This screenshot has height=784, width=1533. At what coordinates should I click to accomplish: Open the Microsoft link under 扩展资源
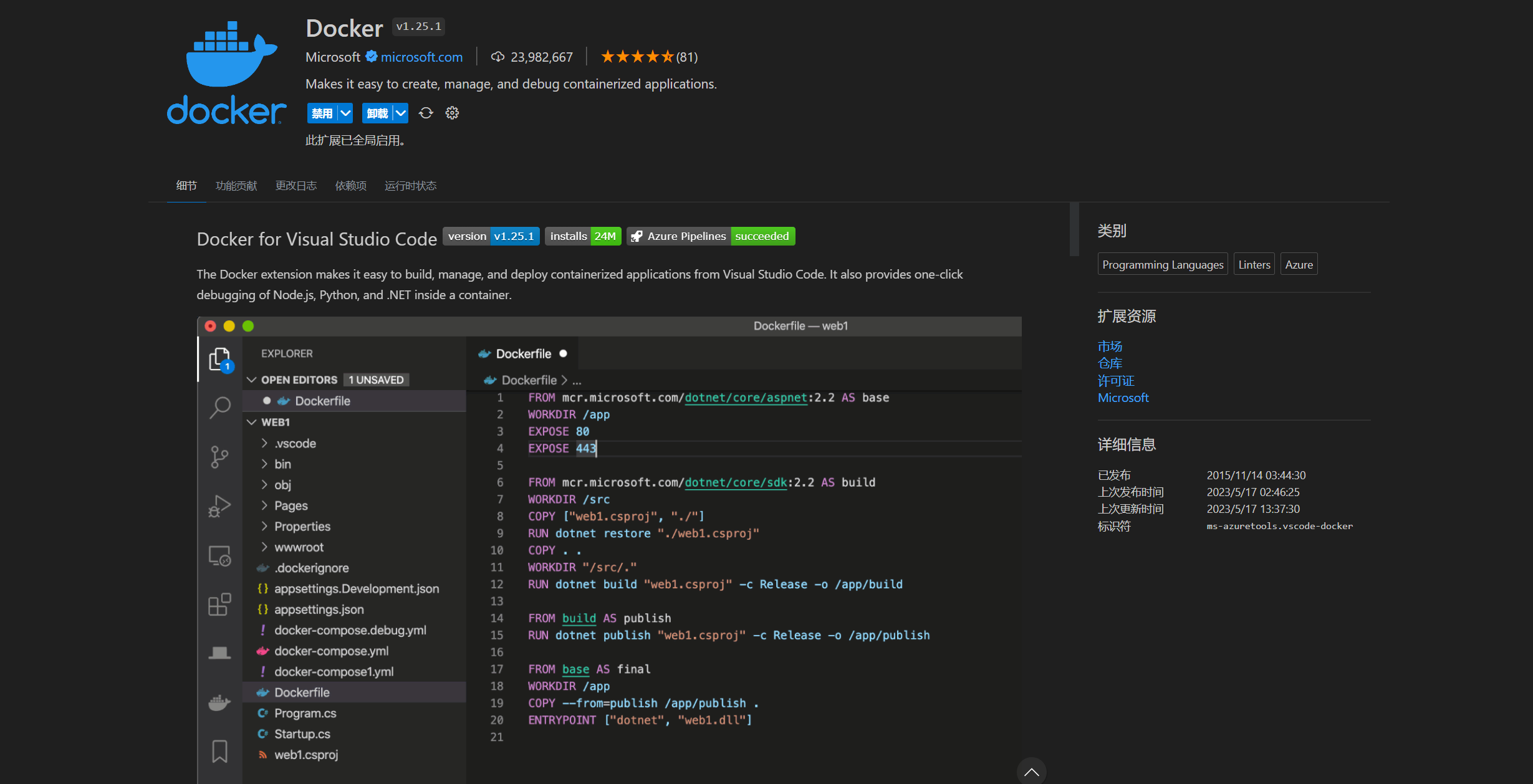pyautogui.click(x=1123, y=398)
